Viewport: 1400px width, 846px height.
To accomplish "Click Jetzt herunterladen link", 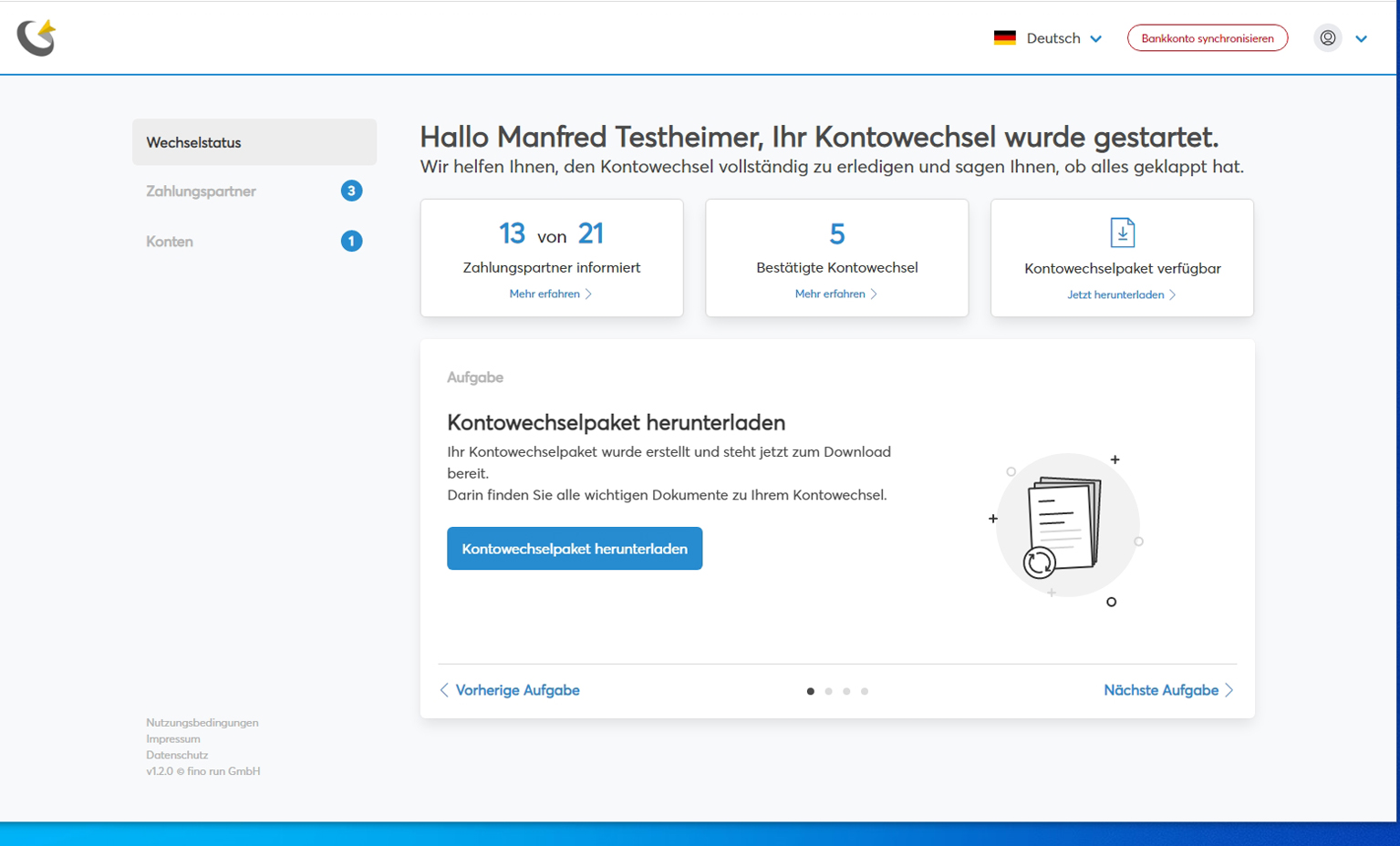I will [1122, 294].
